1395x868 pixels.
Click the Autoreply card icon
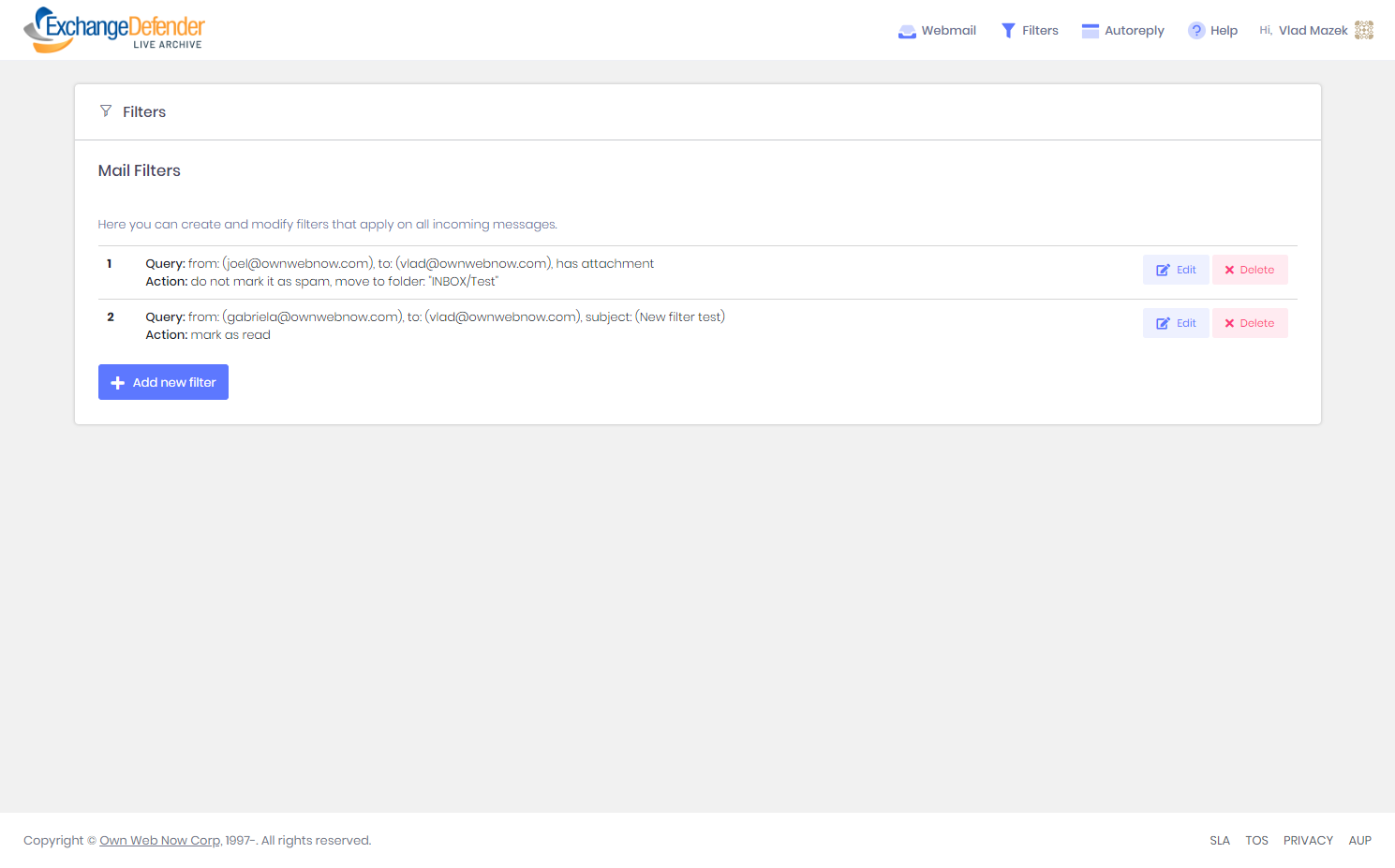(x=1090, y=31)
